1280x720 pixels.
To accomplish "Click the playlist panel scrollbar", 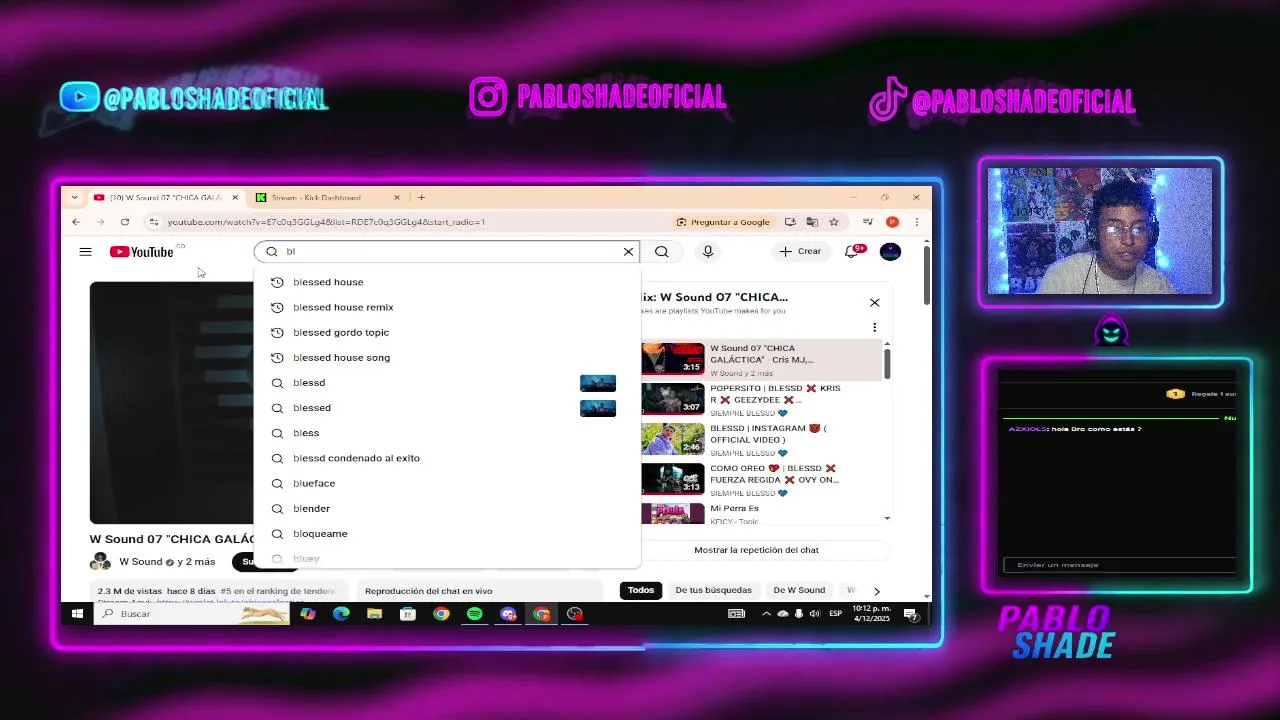I will click(x=887, y=362).
